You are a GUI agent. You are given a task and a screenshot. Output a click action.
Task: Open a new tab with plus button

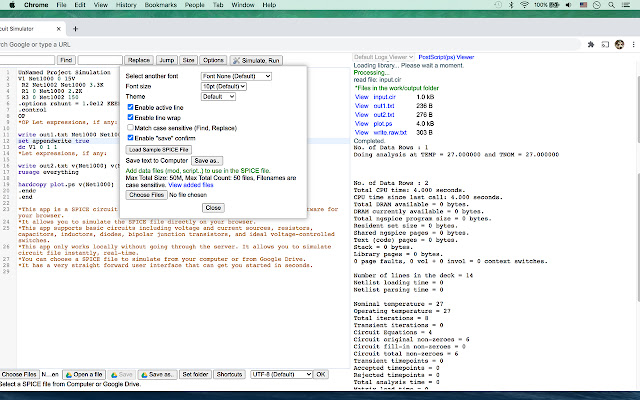(75, 29)
